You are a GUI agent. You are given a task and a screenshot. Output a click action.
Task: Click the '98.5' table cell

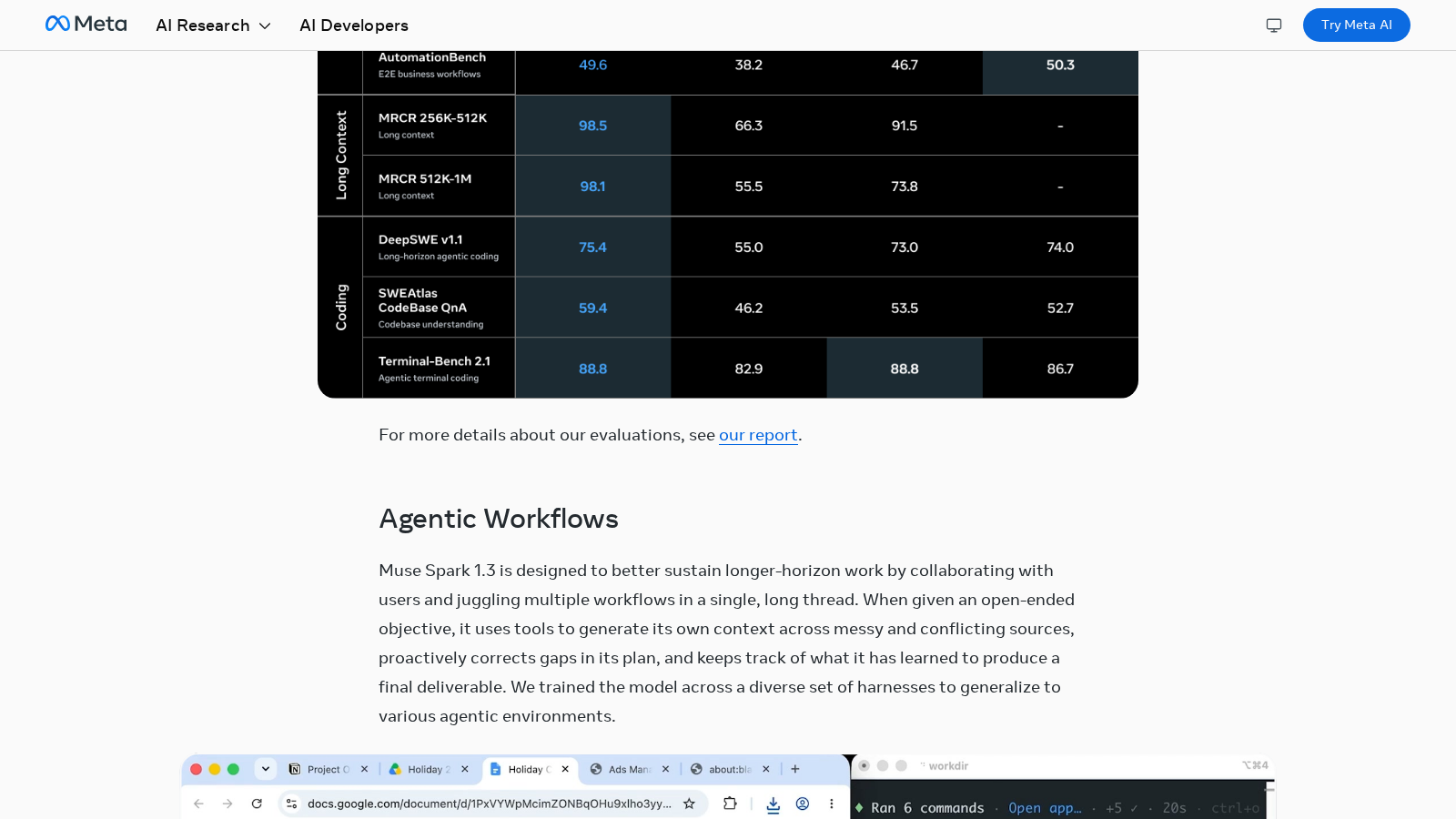point(592,126)
